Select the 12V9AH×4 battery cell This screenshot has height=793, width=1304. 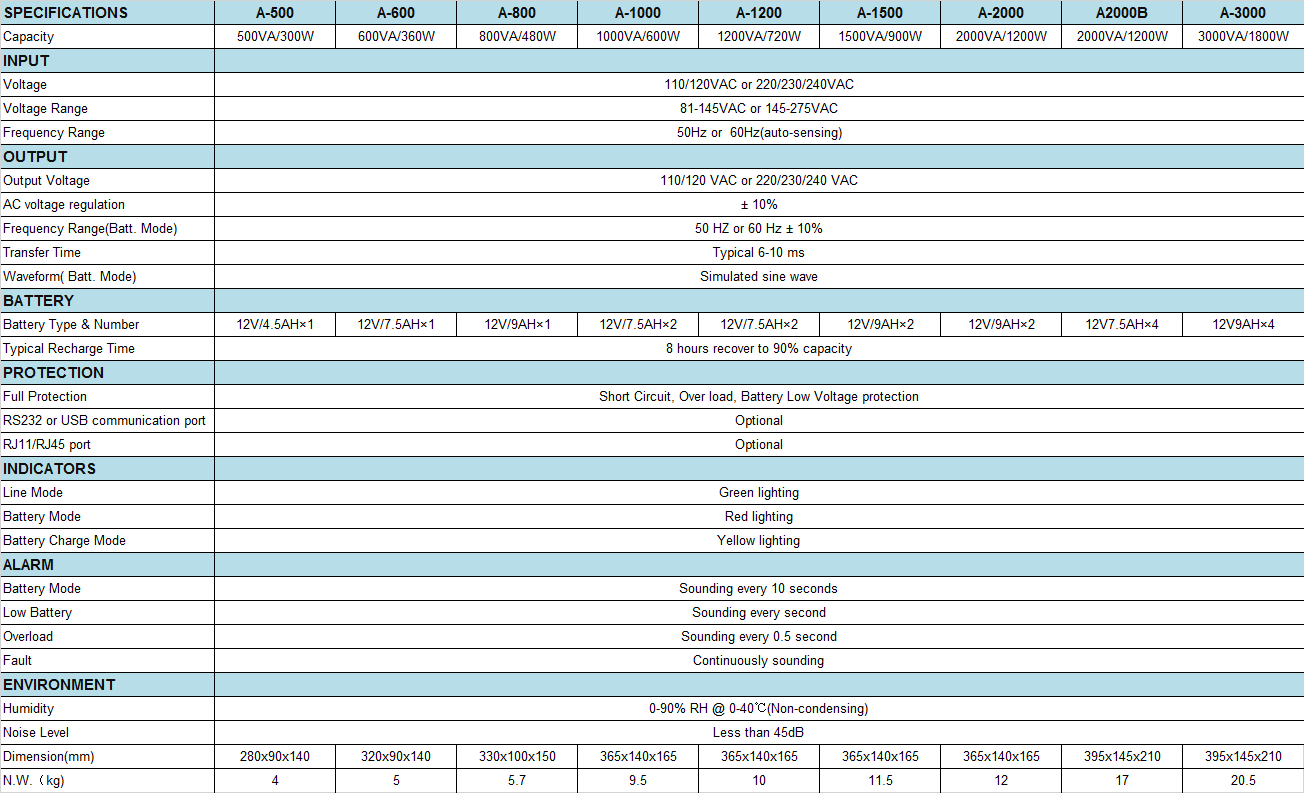[1243, 325]
